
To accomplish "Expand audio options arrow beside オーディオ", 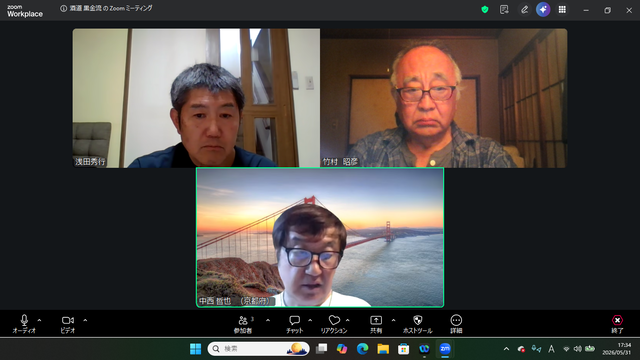I will tap(39, 320).
